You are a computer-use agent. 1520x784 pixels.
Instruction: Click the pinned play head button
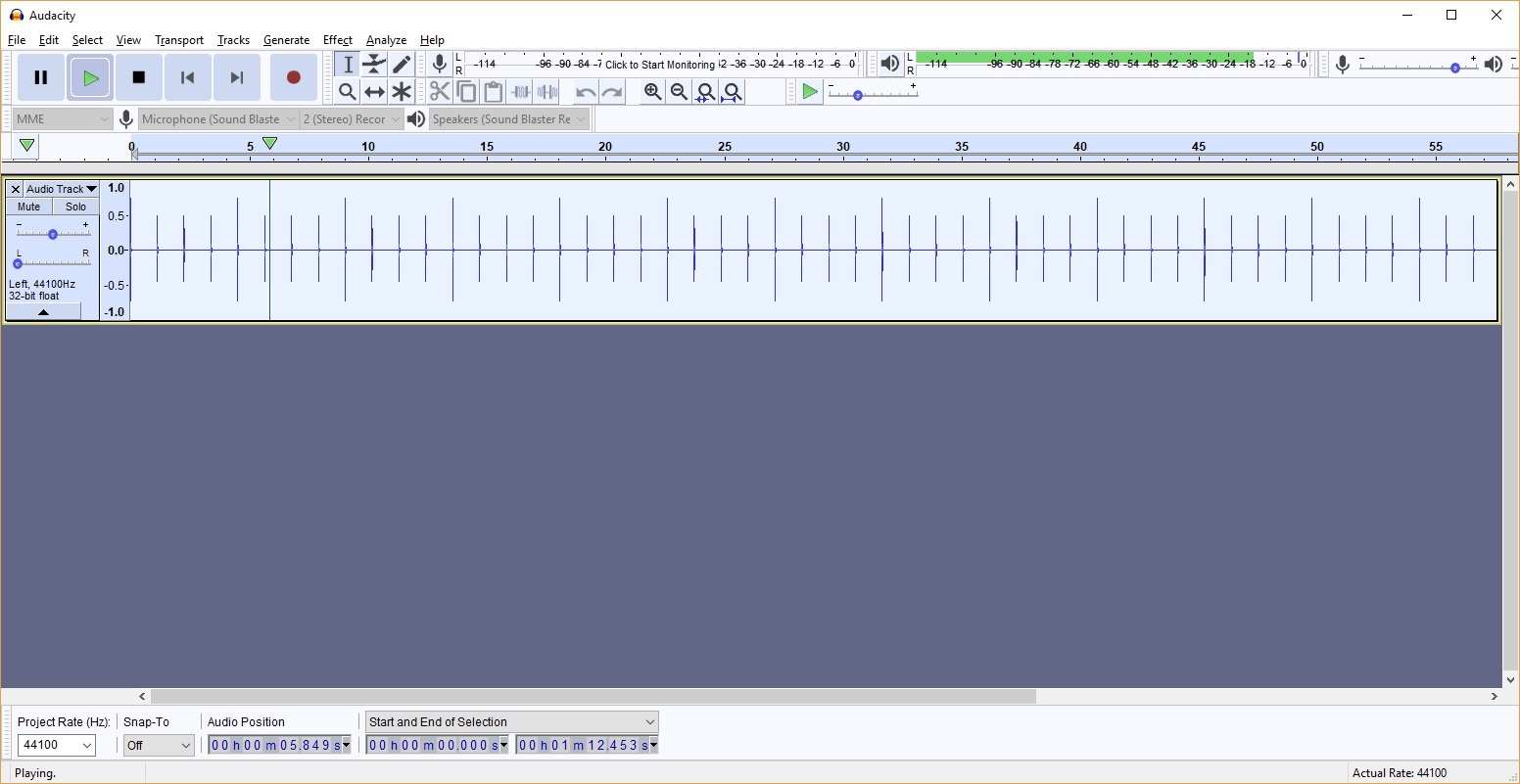tap(27, 146)
